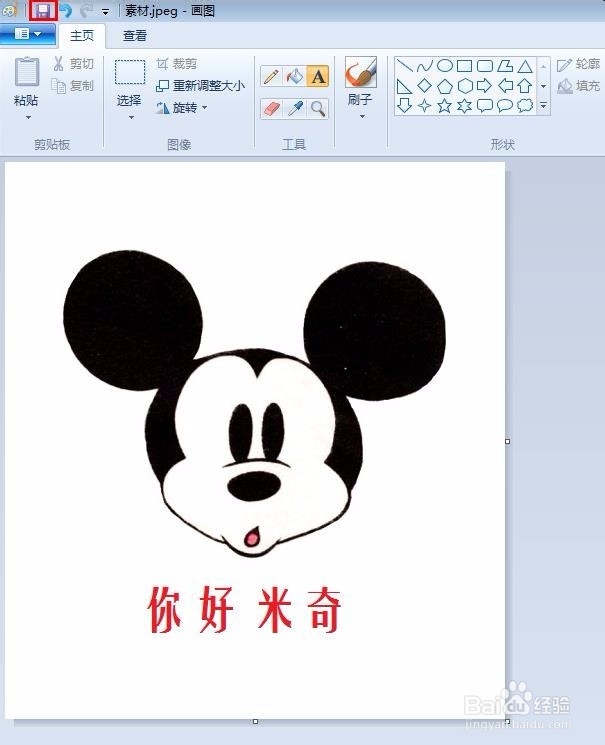Open the Paint application menu button
The height and width of the screenshot is (745, 605).
(28, 34)
